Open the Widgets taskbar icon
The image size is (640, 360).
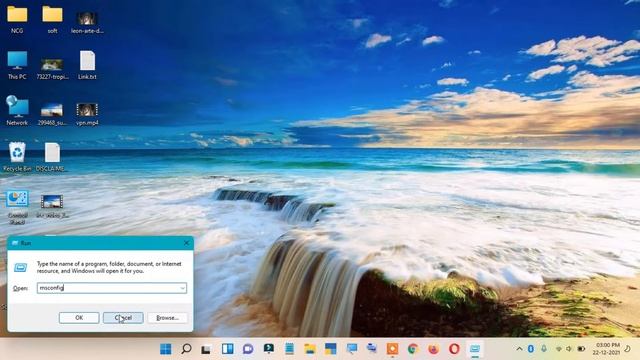pyautogui.click(x=227, y=349)
